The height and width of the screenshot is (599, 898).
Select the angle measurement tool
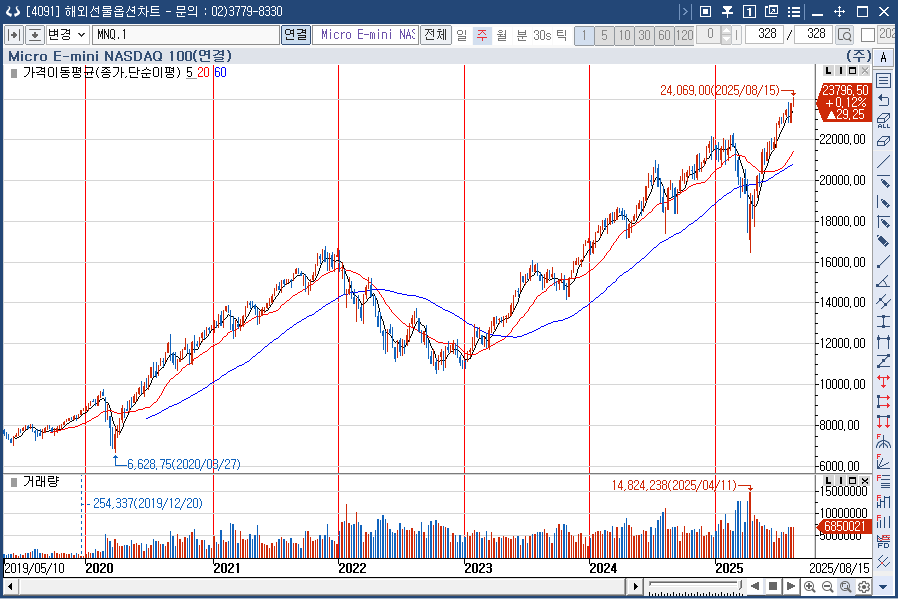tap(884, 282)
